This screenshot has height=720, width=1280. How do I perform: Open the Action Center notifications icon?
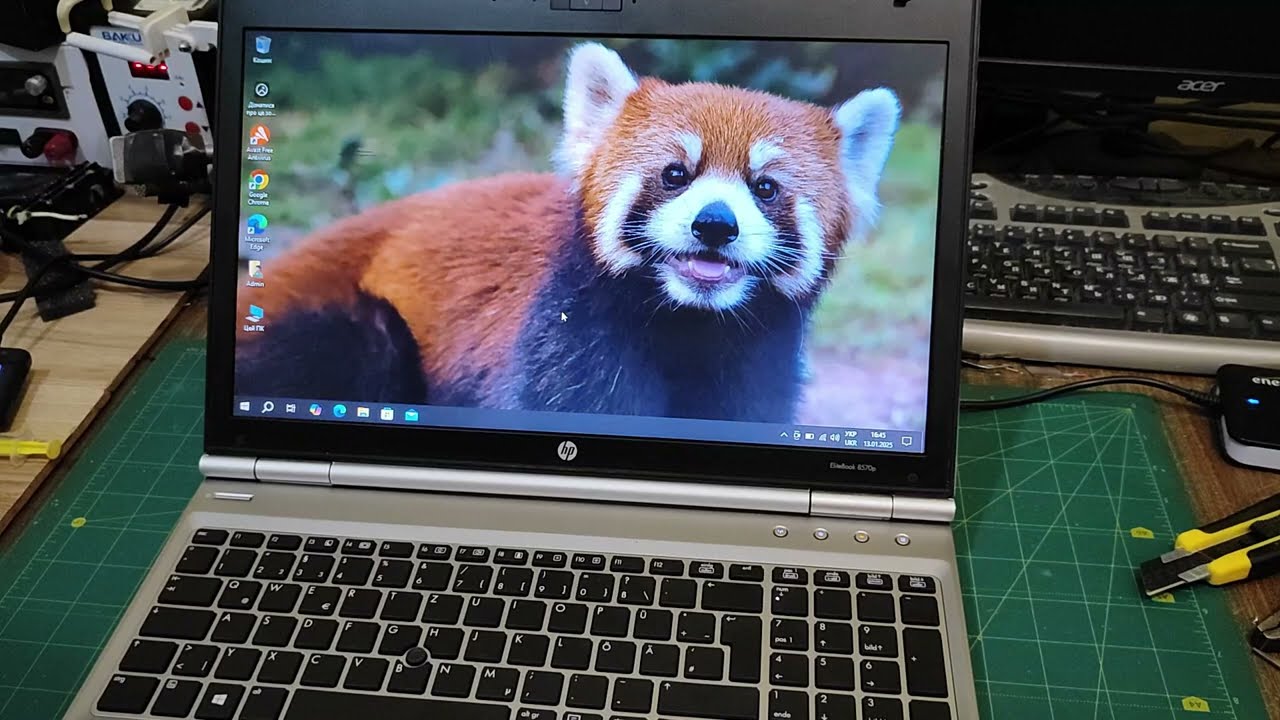907,441
